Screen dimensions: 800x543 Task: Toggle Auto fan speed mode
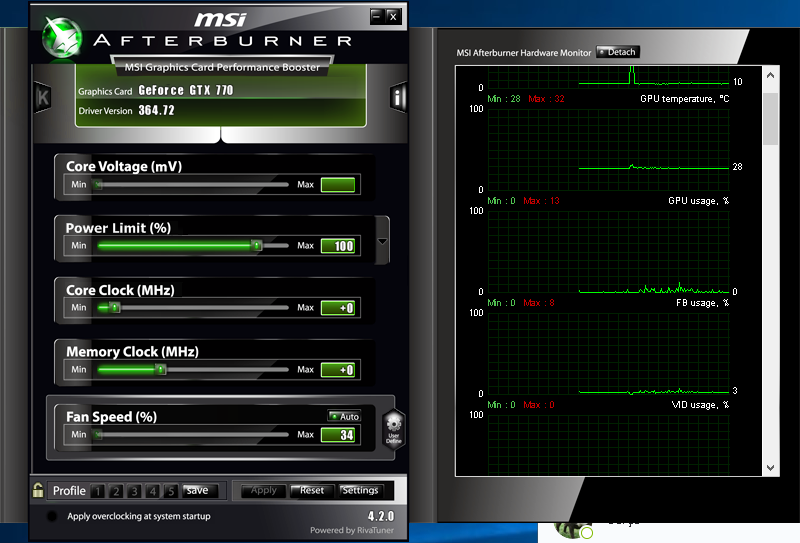[344, 416]
